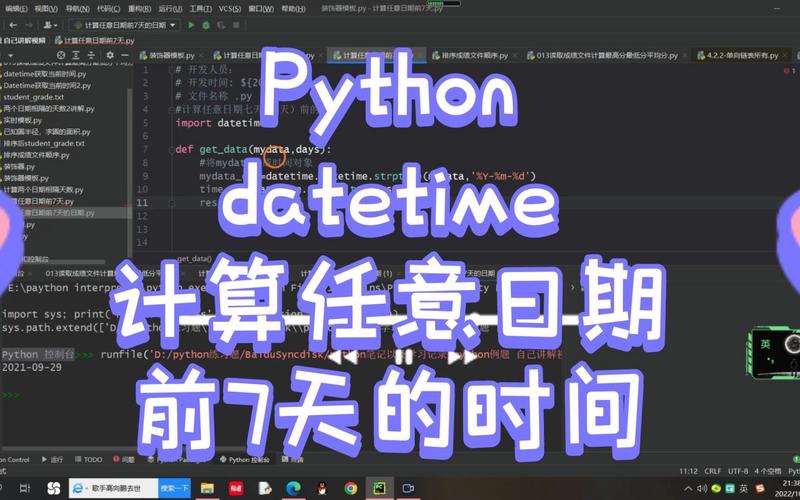The width and height of the screenshot is (800, 500).
Task: Open the red app icon in taskbar
Action: tap(236, 488)
